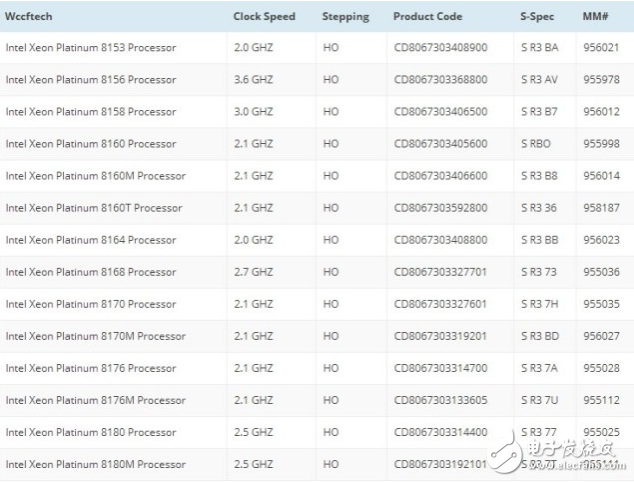Select the Stepping column header

[x=345, y=16]
